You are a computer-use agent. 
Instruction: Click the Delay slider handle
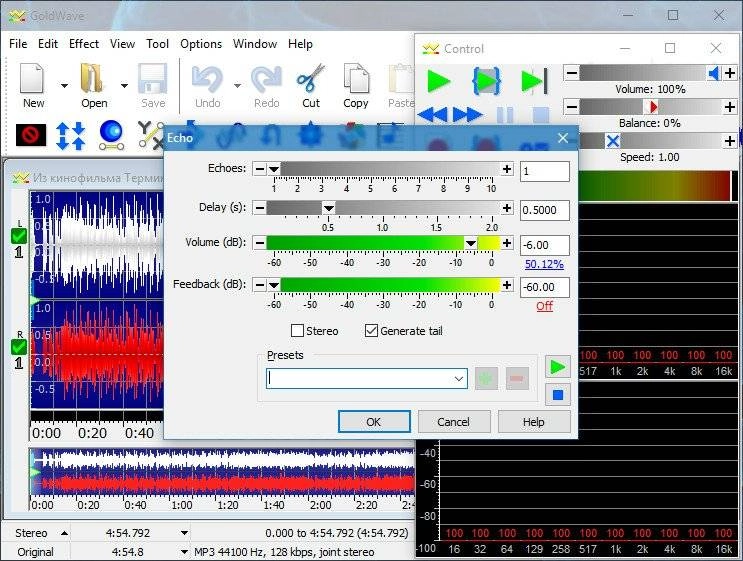[329, 208]
